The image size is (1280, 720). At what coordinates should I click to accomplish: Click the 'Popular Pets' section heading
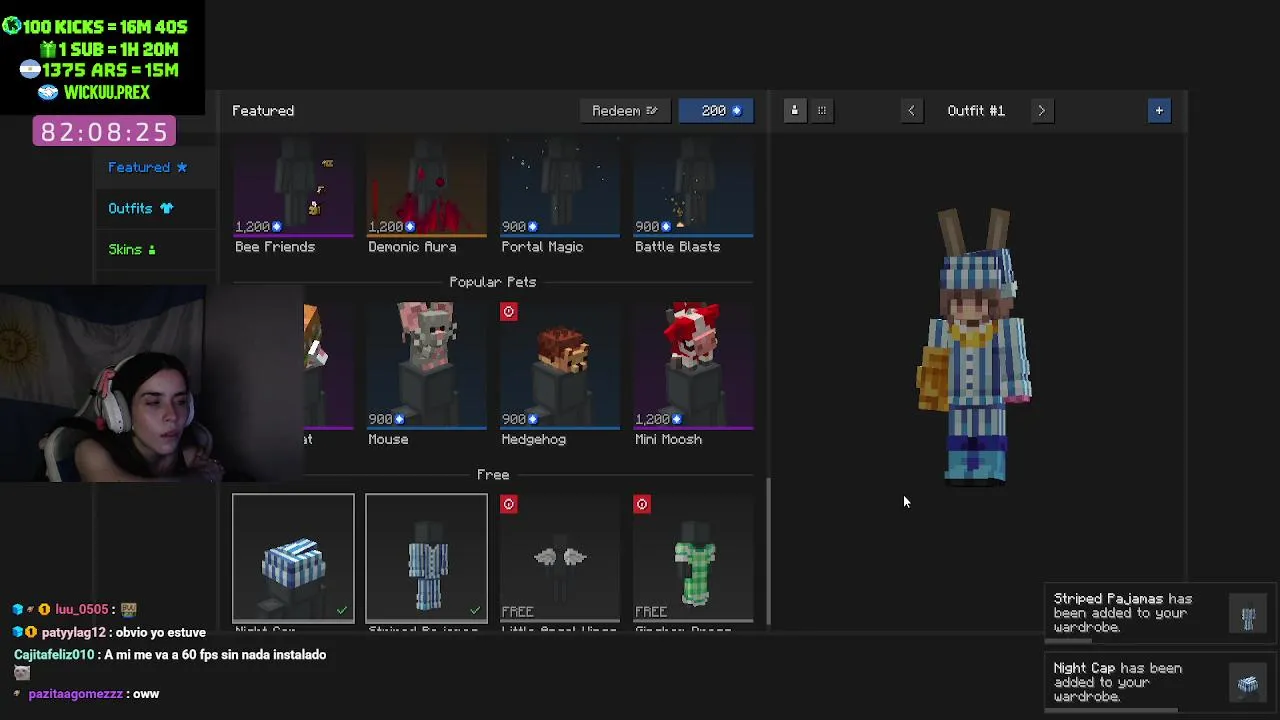pyautogui.click(x=493, y=282)
